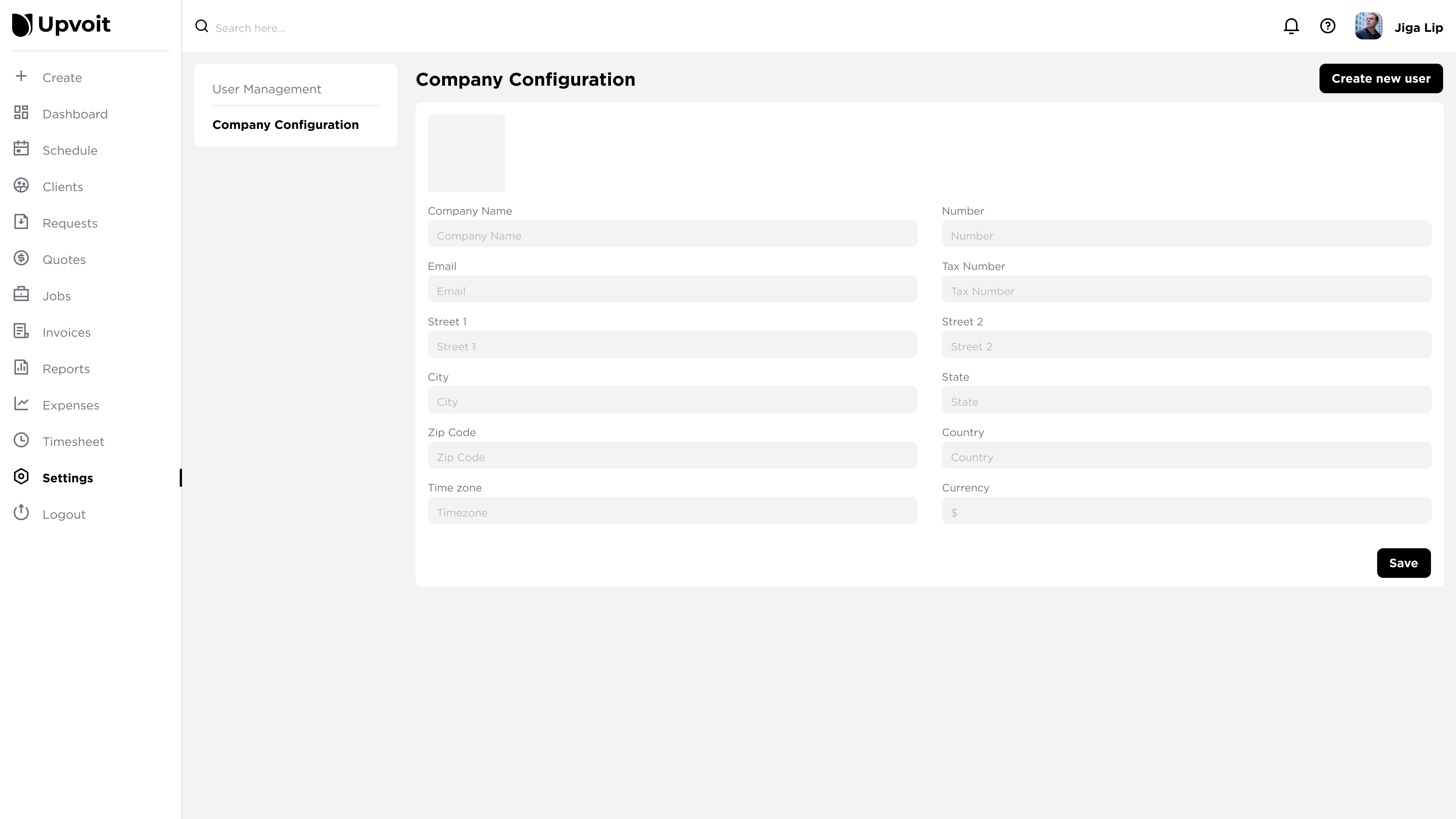Open the Jobs section

tap(57, 296)
